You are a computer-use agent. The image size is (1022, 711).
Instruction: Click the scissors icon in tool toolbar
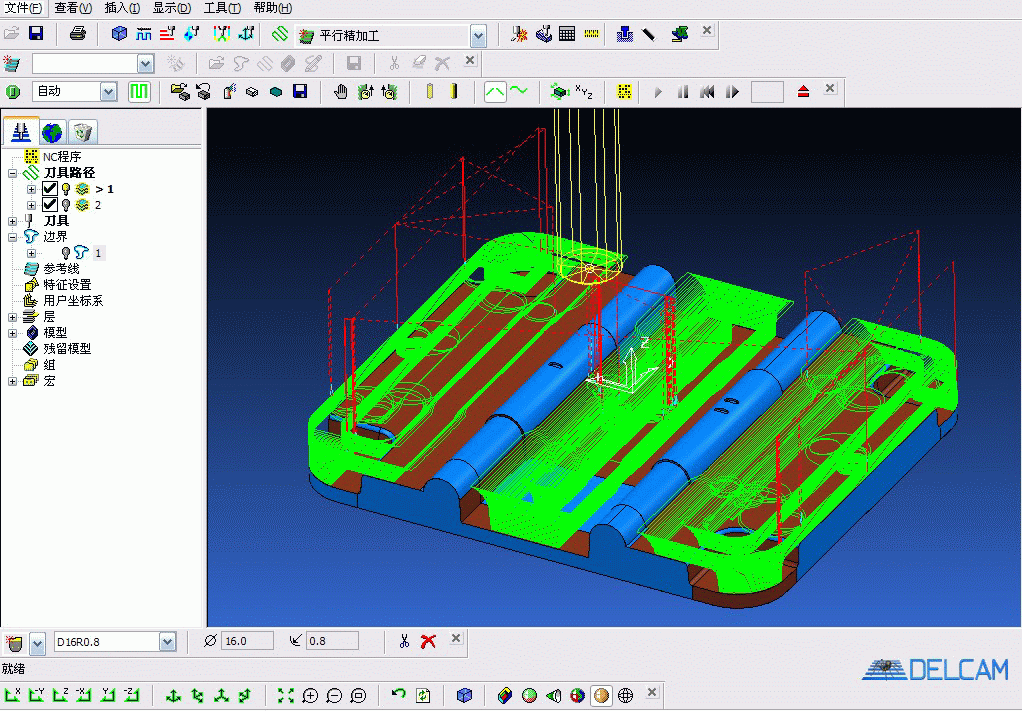coord(404,641)
